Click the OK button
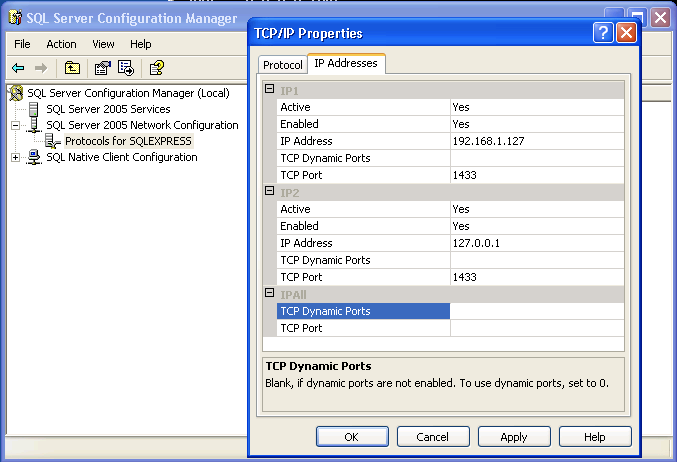The width and height of the screenshot is (677, 462). 352,437
